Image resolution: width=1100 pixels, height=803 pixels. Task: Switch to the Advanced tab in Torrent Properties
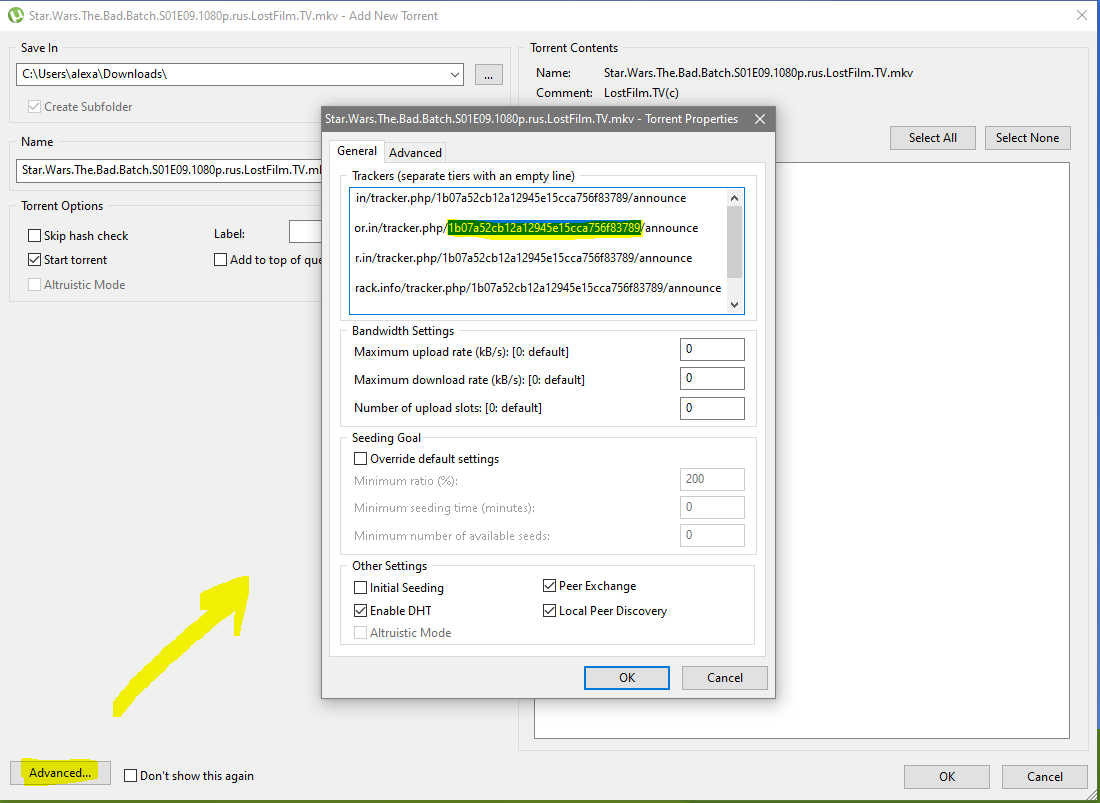pos(415,152)
